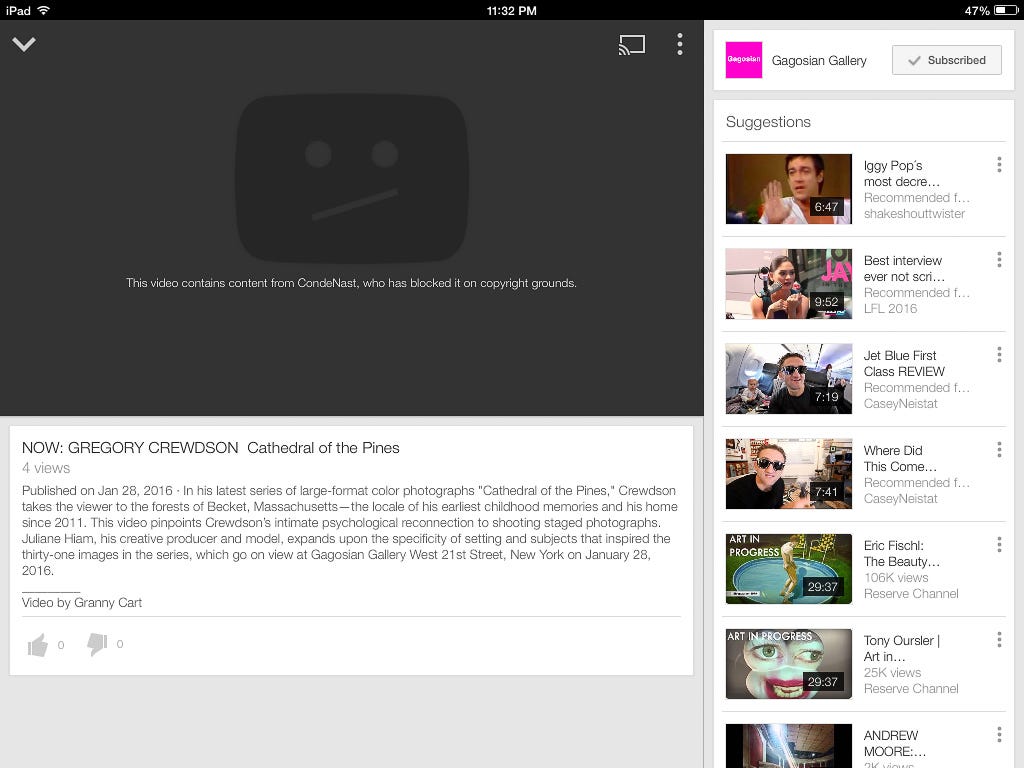Open Best interview ever not scri… title
This screenshot has width=1024, height=768.
[904, 268]
